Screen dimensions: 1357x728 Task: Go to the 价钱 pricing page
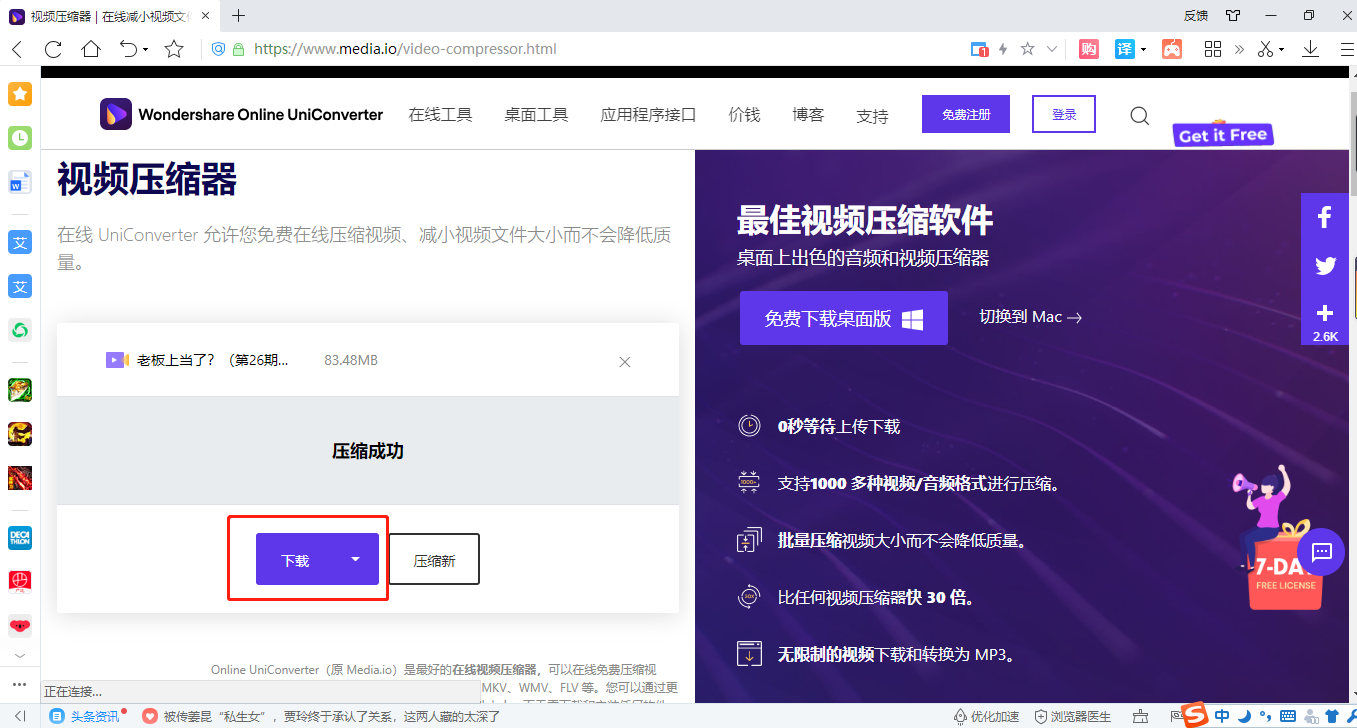744,115
